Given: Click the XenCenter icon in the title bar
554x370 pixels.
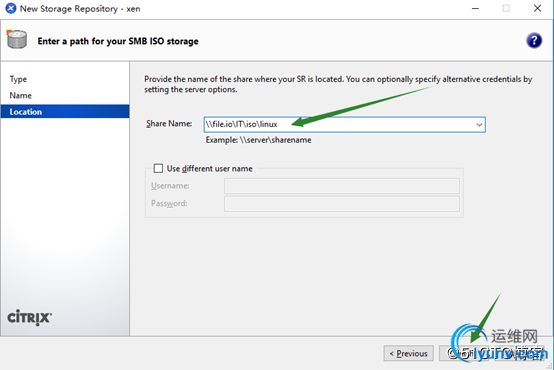Looking at the screenshot, I should click(x=11, y=8).
